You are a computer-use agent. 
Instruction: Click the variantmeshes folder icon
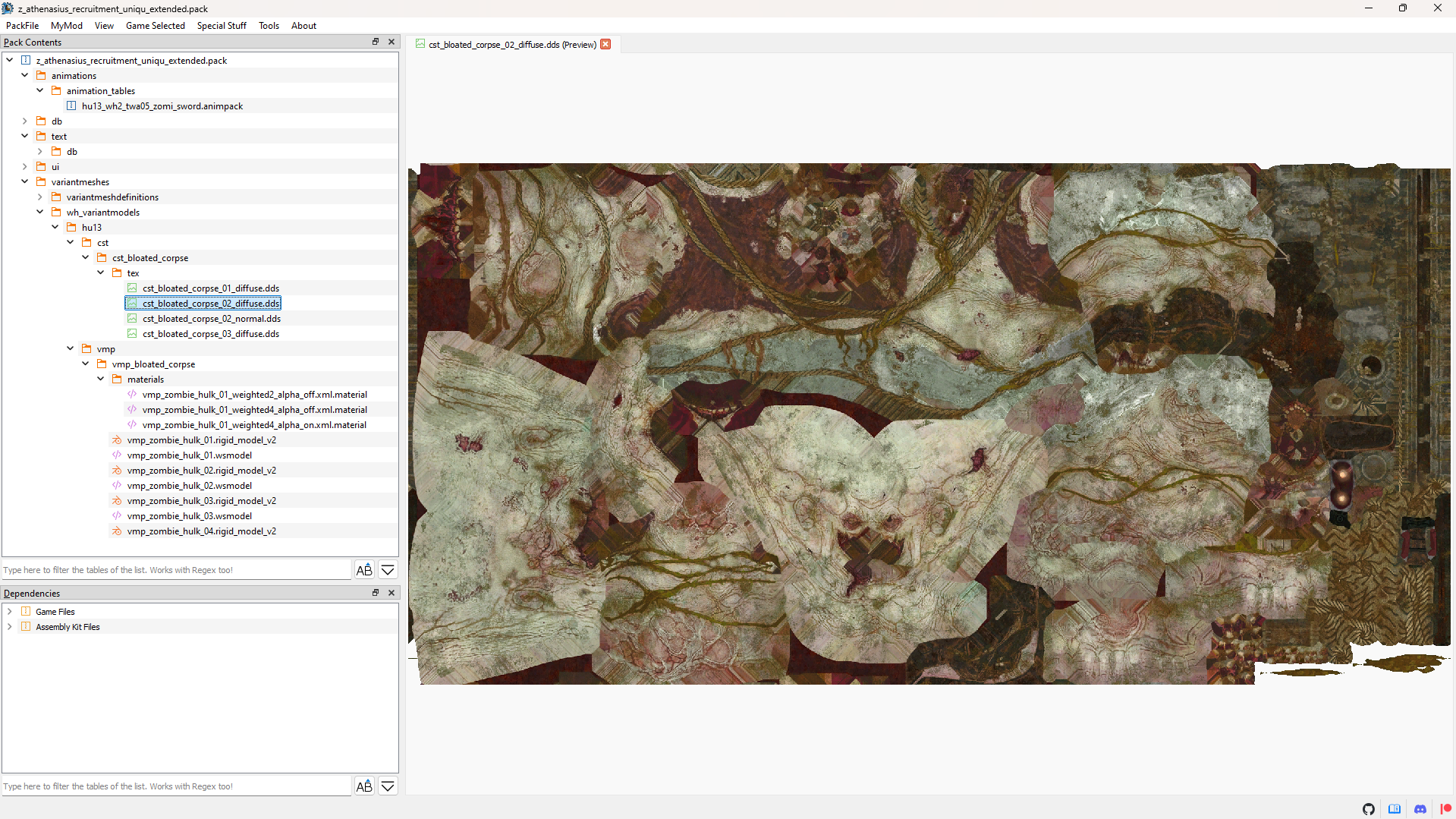click(x=41, y=182)
